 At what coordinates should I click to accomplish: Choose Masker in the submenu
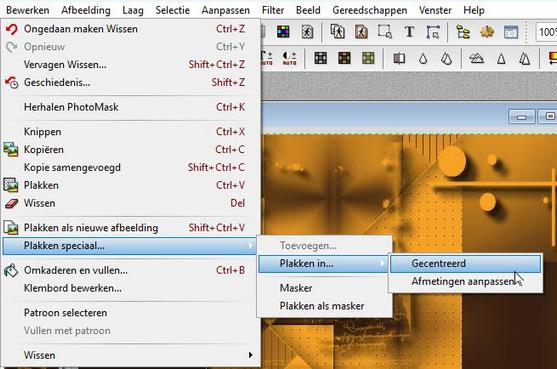[324, 288]
